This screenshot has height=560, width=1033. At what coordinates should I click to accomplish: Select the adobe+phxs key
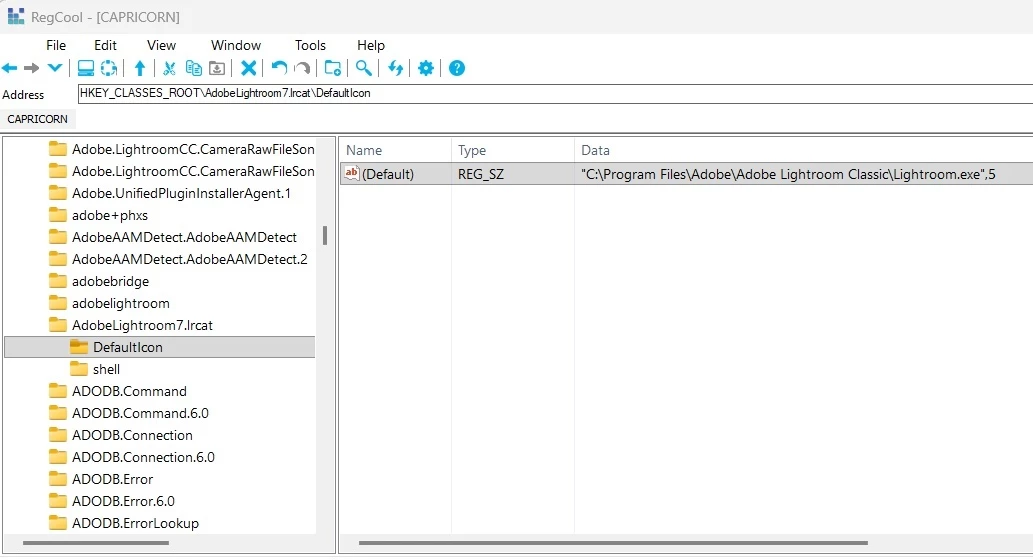point(110,215)
